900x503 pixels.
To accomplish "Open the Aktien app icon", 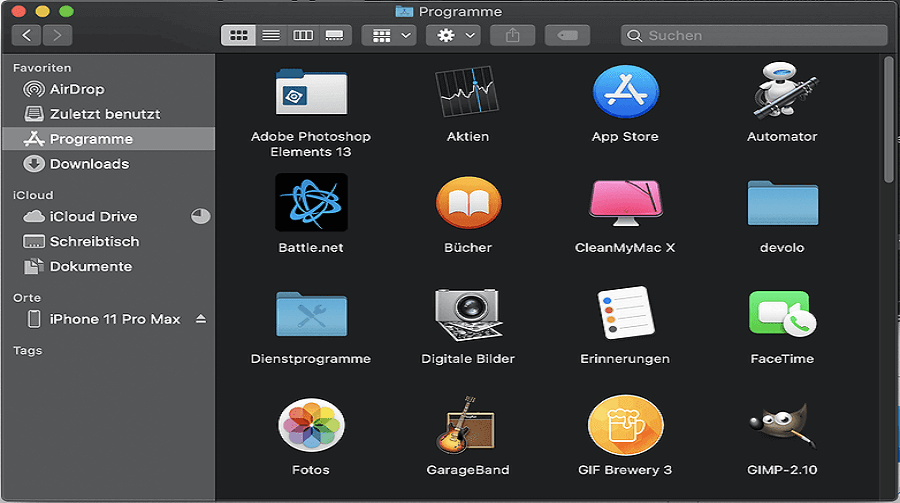I will coord(467,91).
